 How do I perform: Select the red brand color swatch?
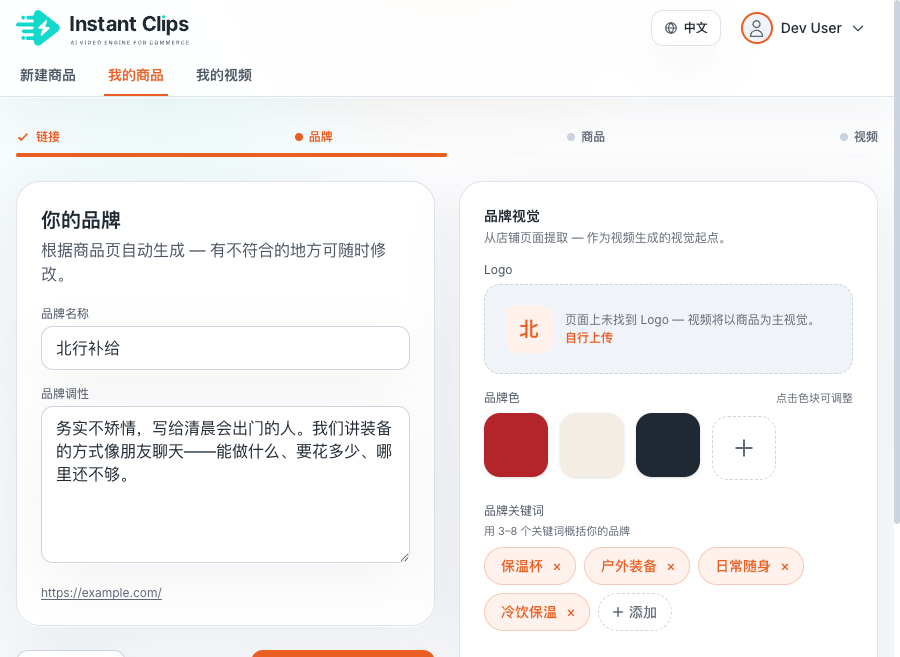(x=515, y=445)
